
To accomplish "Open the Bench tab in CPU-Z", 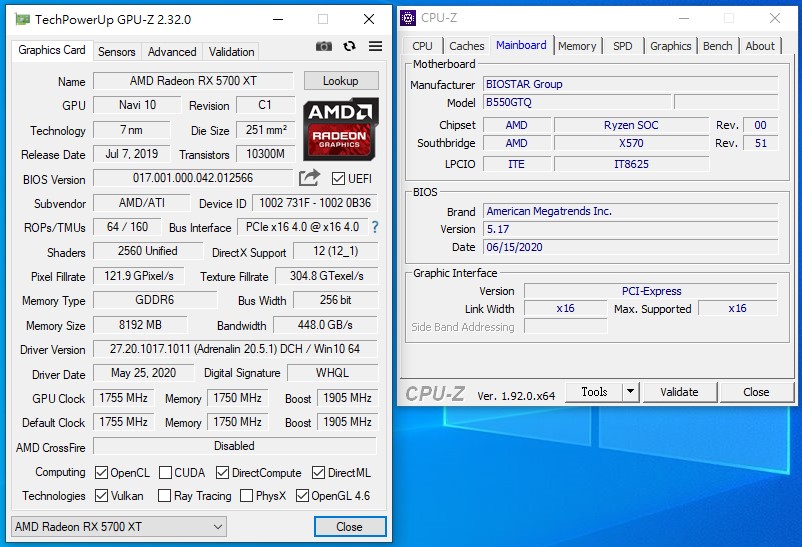I will coord(718,46).
